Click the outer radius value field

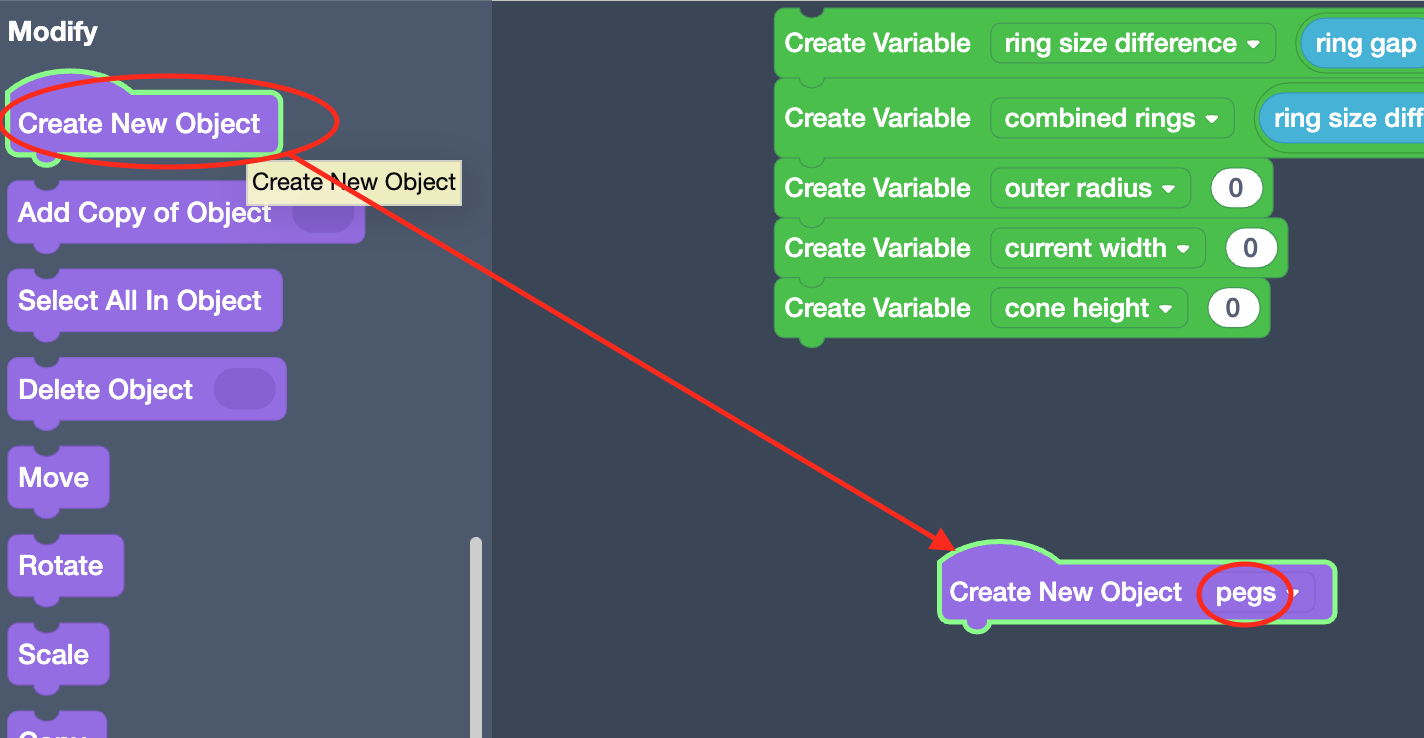point(1235,189)
